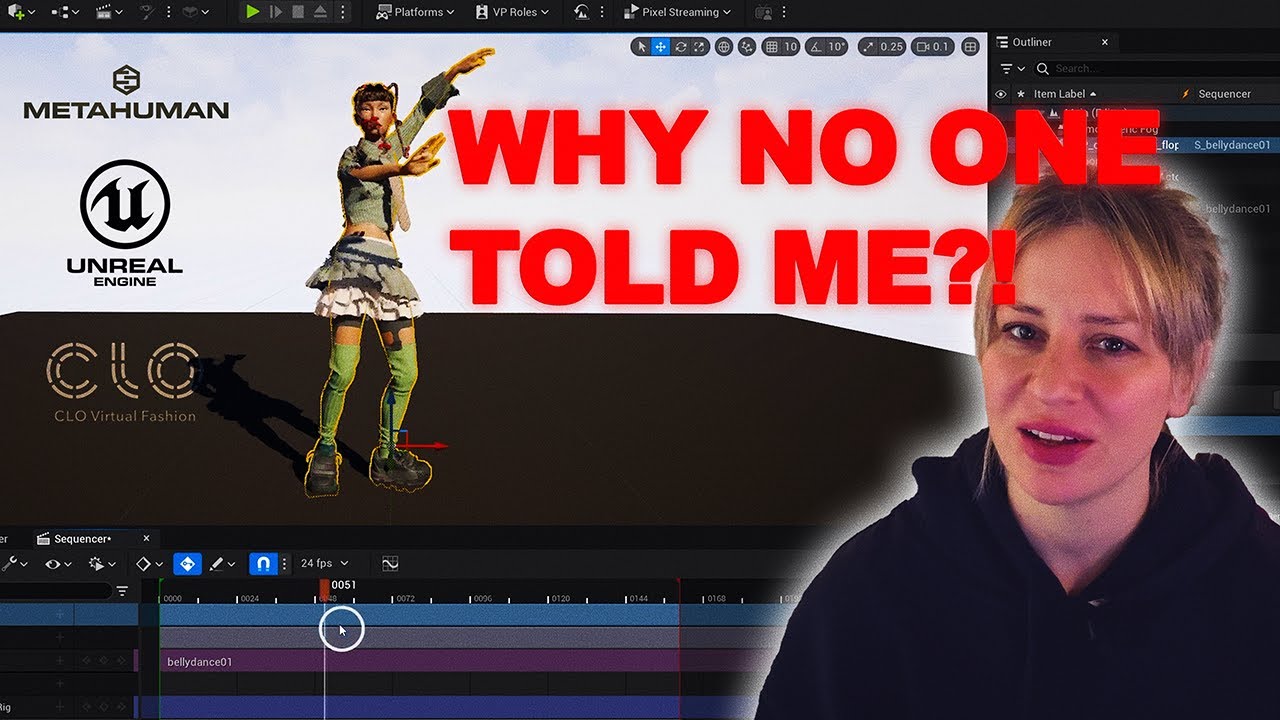Toggle surface snapping icon

tap(746, 47)
